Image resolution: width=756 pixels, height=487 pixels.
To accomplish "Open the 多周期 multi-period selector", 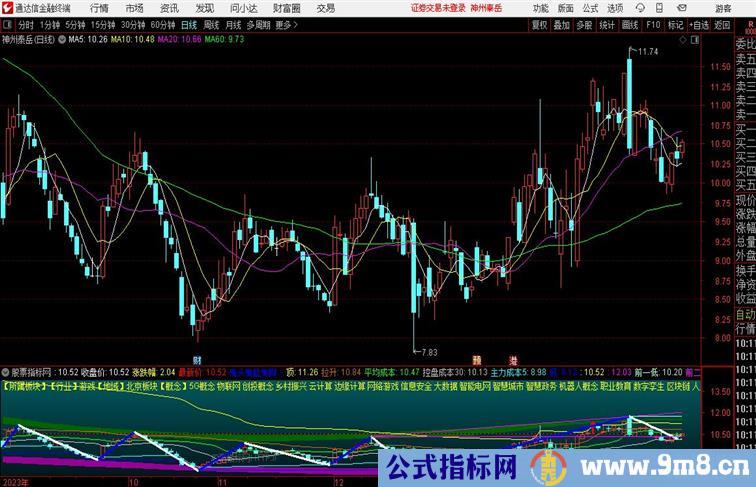I will [258, 25].
